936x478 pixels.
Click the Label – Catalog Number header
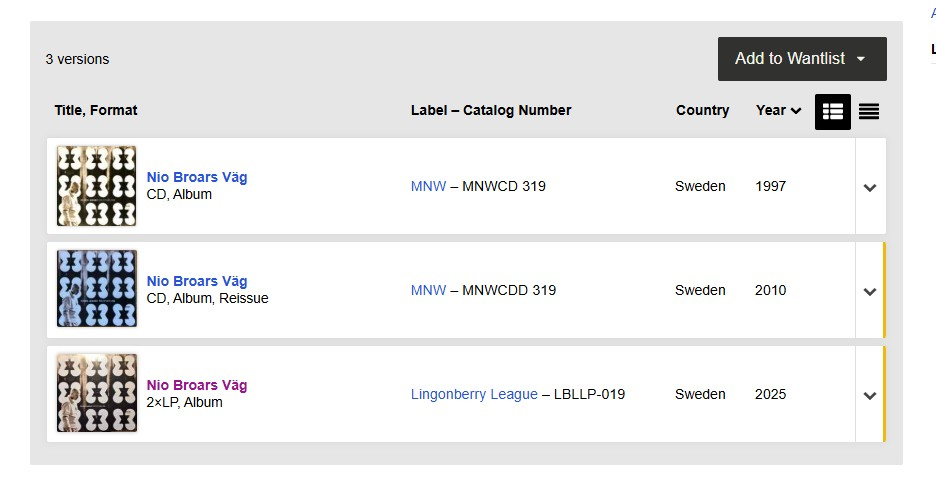pos(491,110)
